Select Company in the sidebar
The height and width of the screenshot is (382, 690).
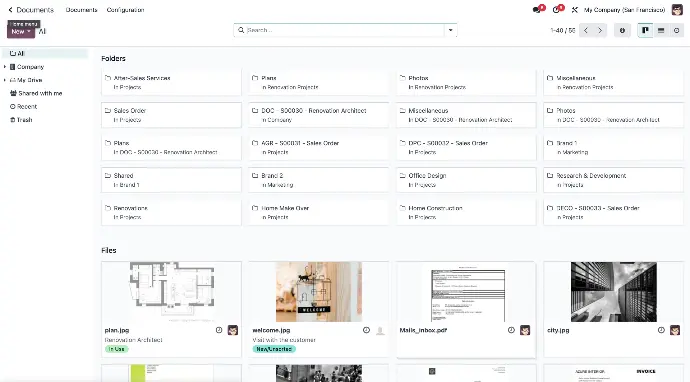(30, 67)
